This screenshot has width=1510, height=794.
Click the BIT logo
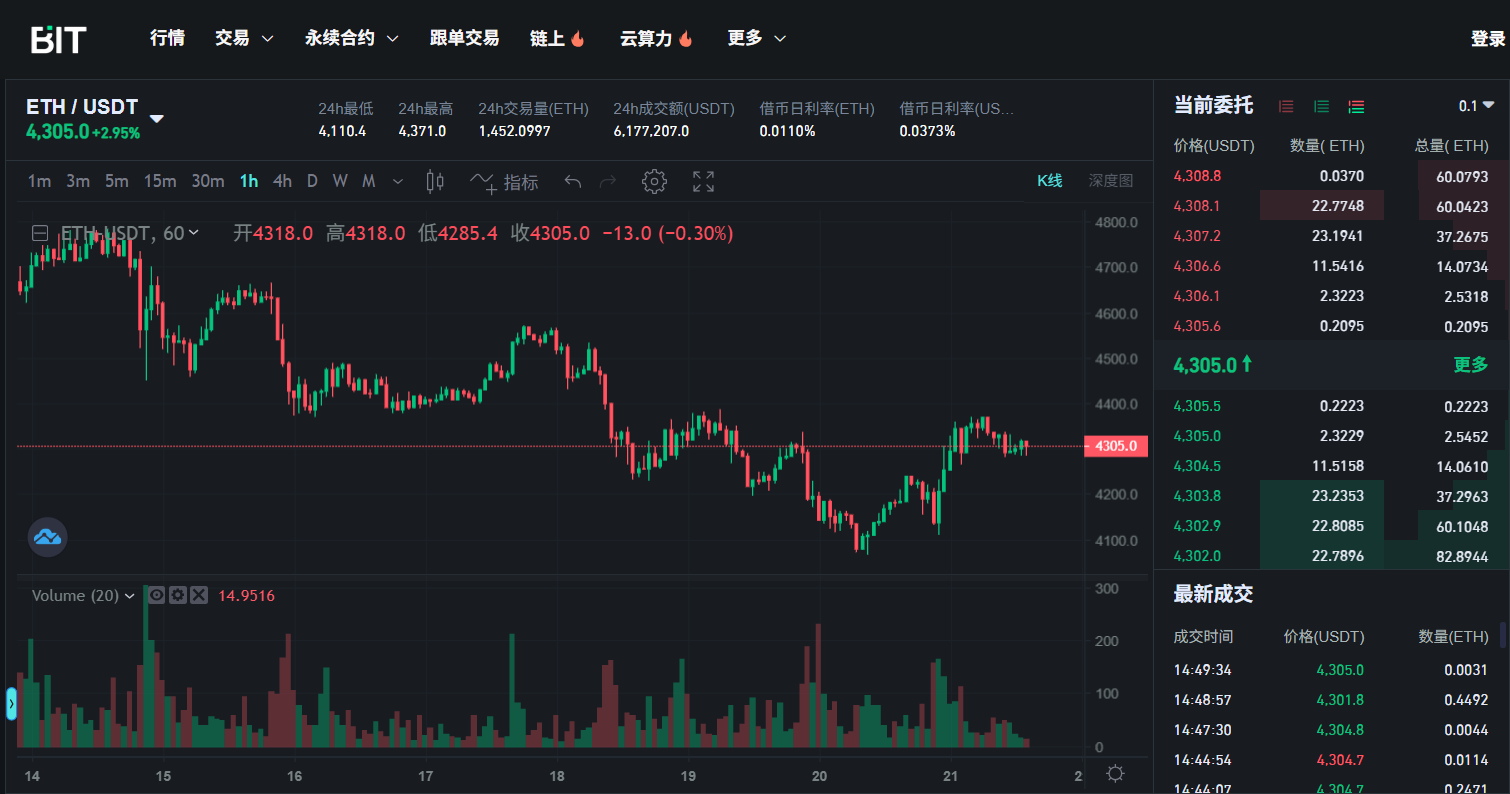pos(58,39)
